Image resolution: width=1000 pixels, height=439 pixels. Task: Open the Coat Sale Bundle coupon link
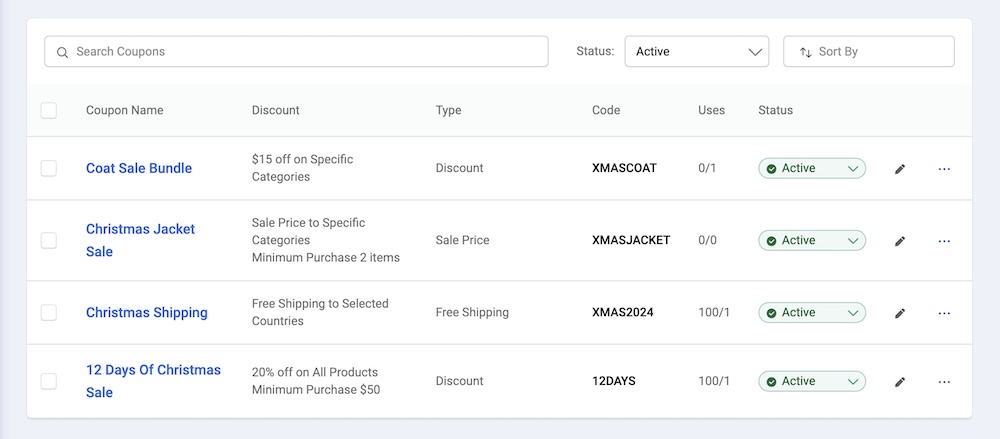point(139,168)
